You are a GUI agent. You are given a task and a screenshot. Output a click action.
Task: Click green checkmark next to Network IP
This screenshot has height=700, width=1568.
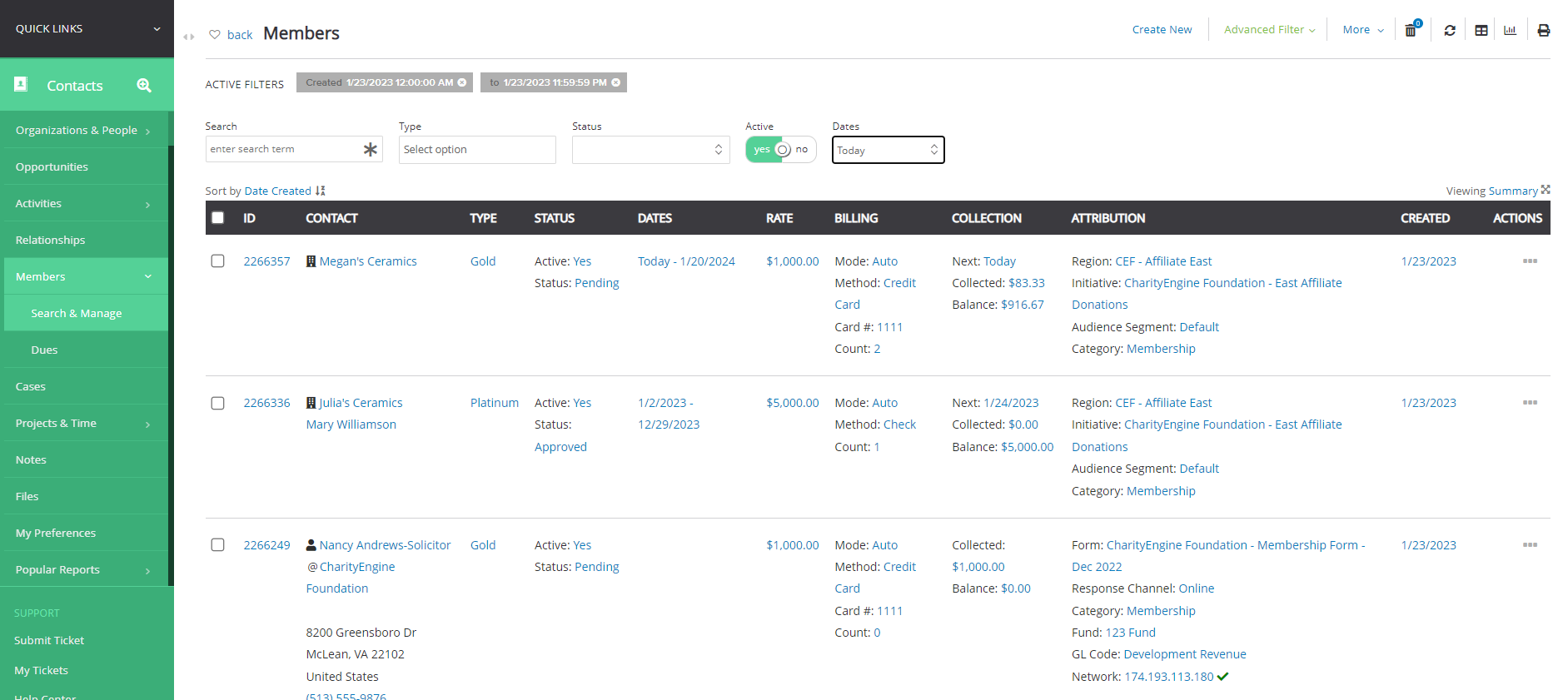tap(1222, 677)
